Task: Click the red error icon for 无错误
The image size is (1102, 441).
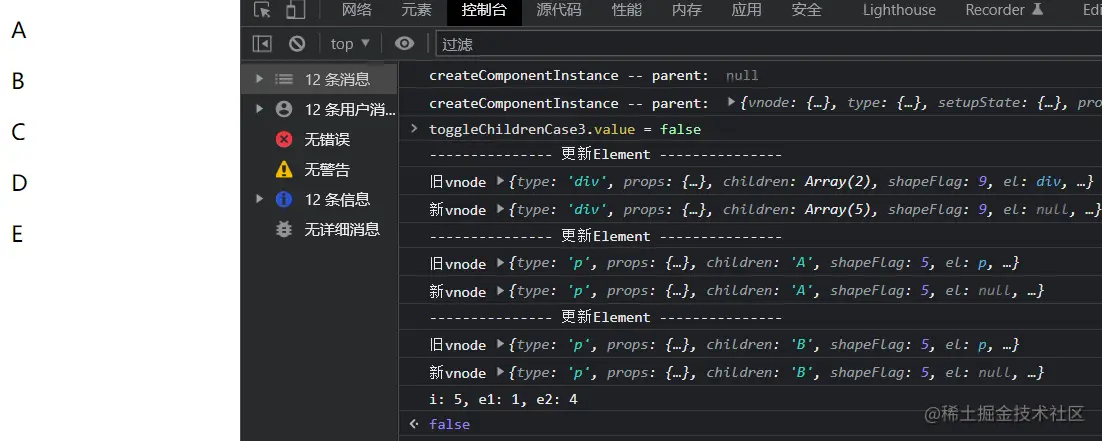Action: (284, 139)
